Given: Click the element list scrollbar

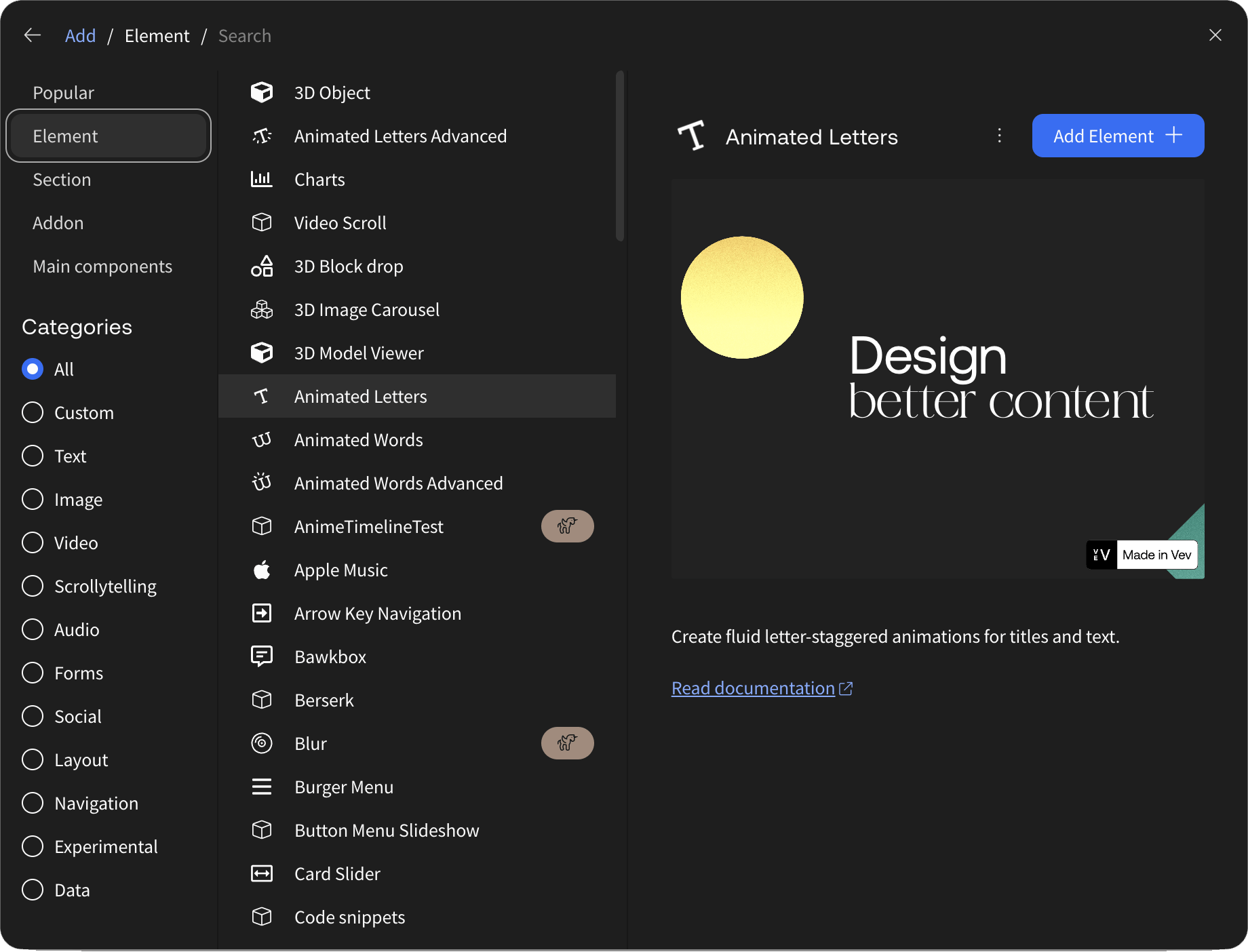Looking at the screenshot, I should click(x=619, y=156).
